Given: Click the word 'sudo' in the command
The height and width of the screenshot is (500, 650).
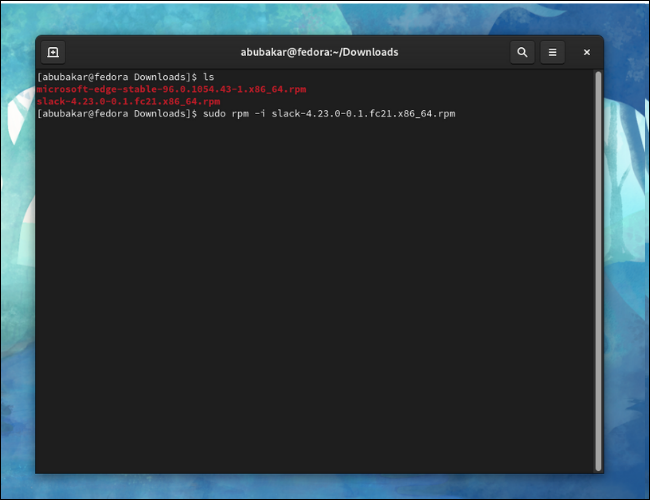Looking at the screenshot, I should (x=213, y=114).
